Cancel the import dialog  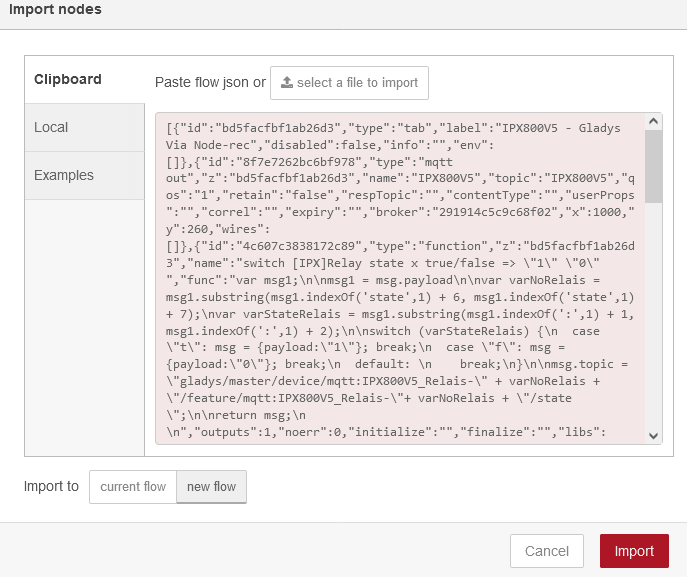pyautogui.click(x=547, y=551)
